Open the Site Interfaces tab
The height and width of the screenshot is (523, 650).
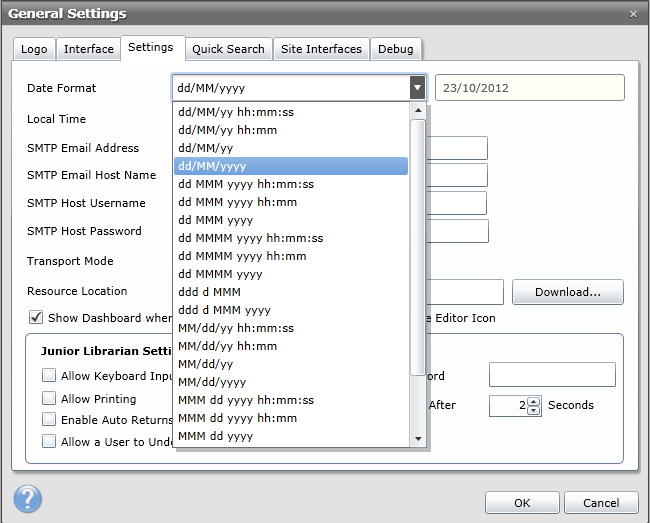pos(321,49)
